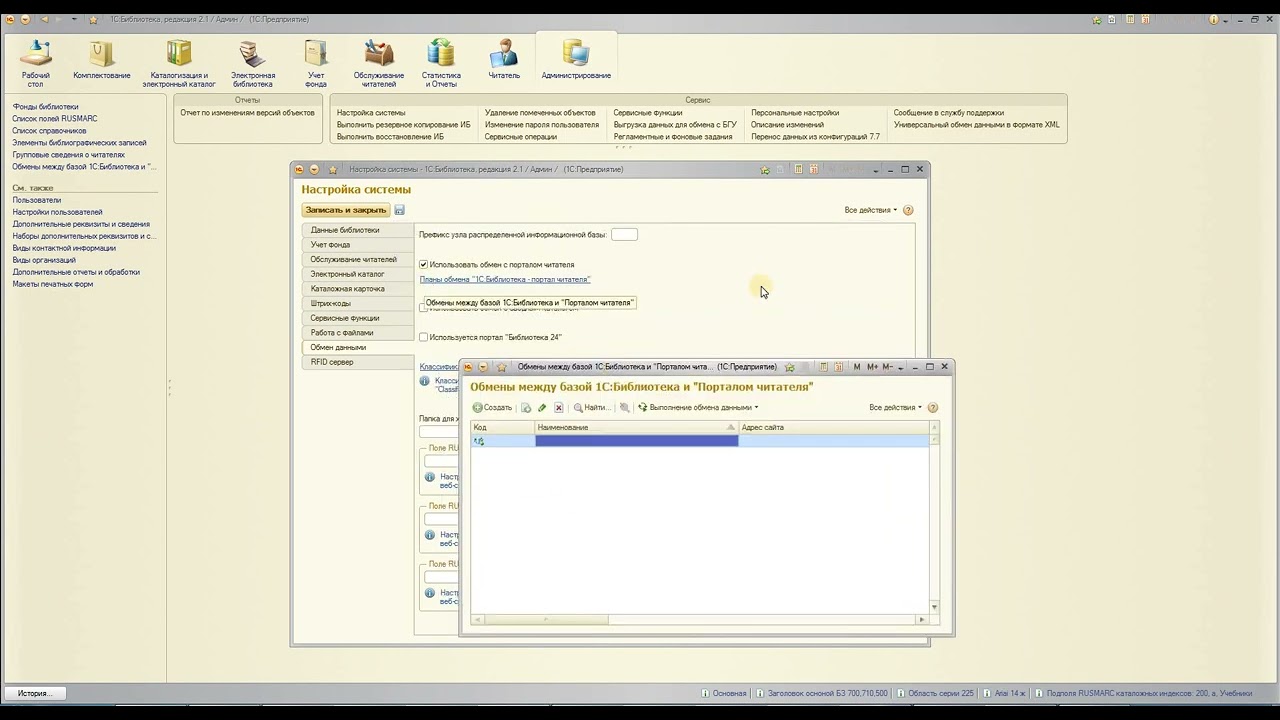Click the red X delete mark icon

pos(559,408)
